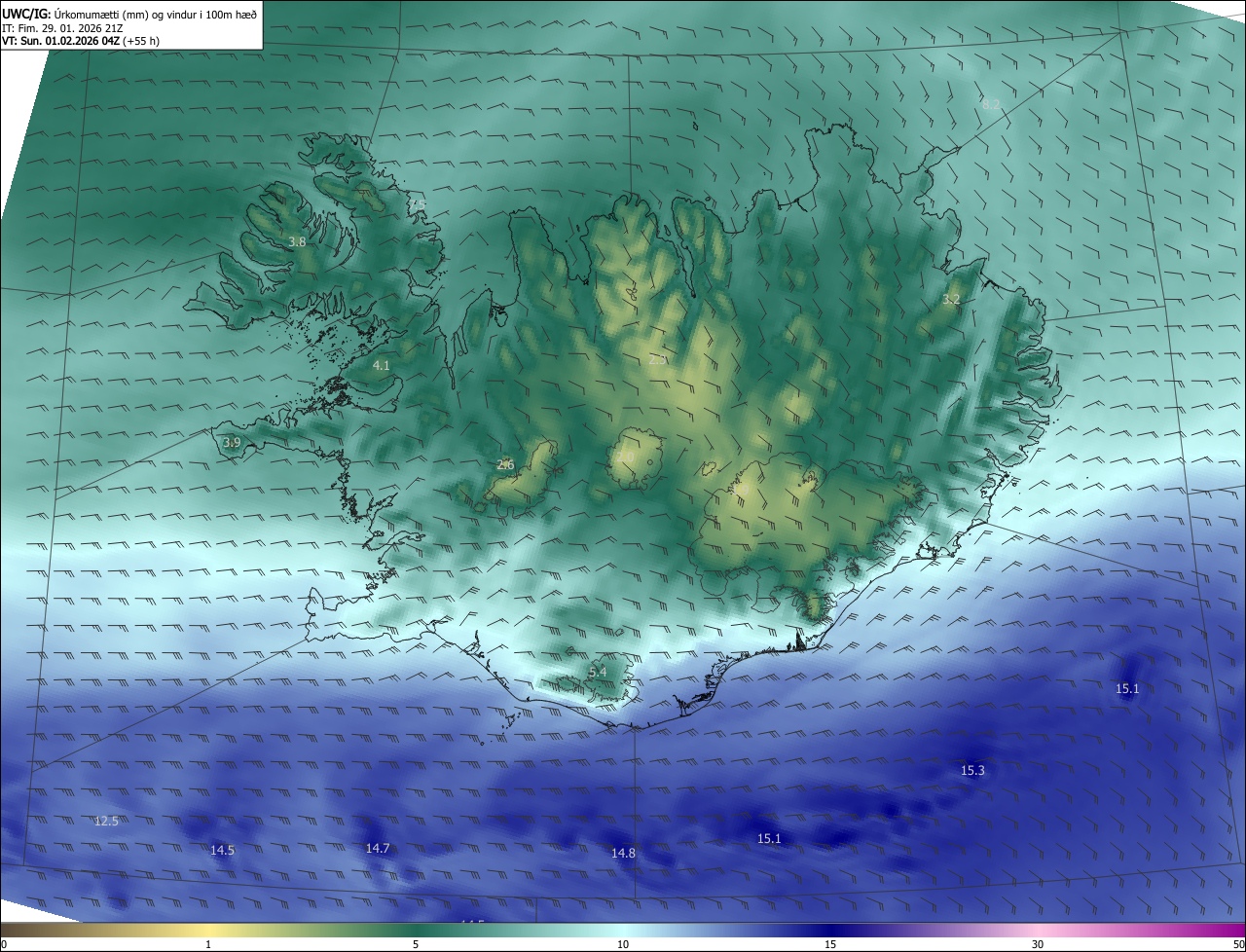Click the 2.0 value on Hofsjökull glacier
Image resolution: width=1246 pixels, height=952 pixels.
(x=625, y=456)
